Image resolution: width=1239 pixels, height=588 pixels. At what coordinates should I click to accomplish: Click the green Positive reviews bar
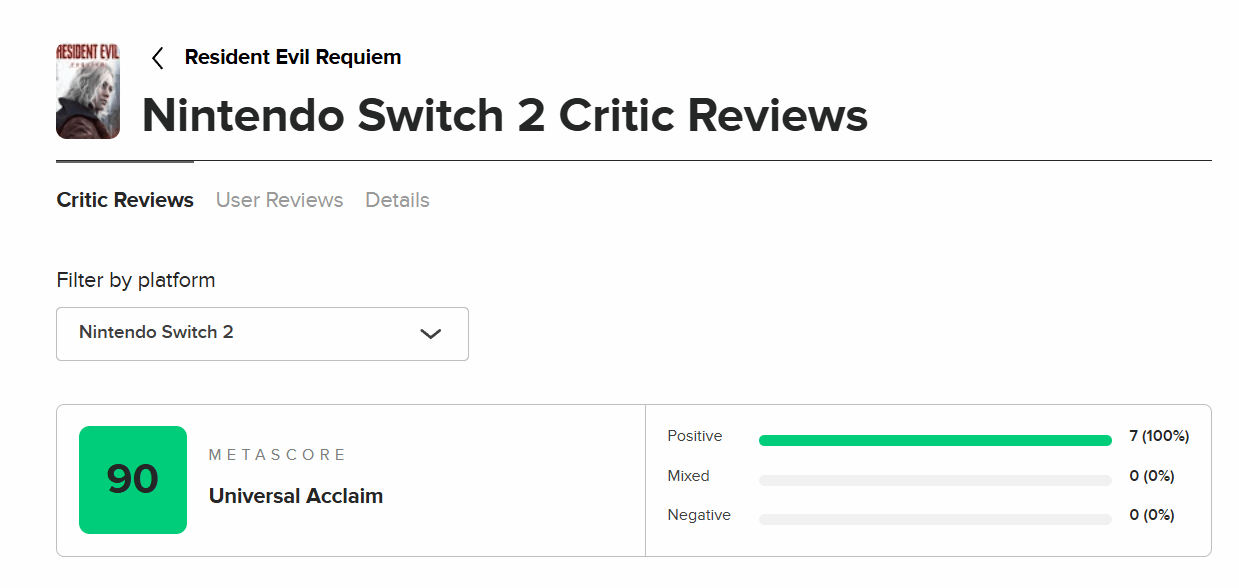pyautogui.click(x=935, y=440)
